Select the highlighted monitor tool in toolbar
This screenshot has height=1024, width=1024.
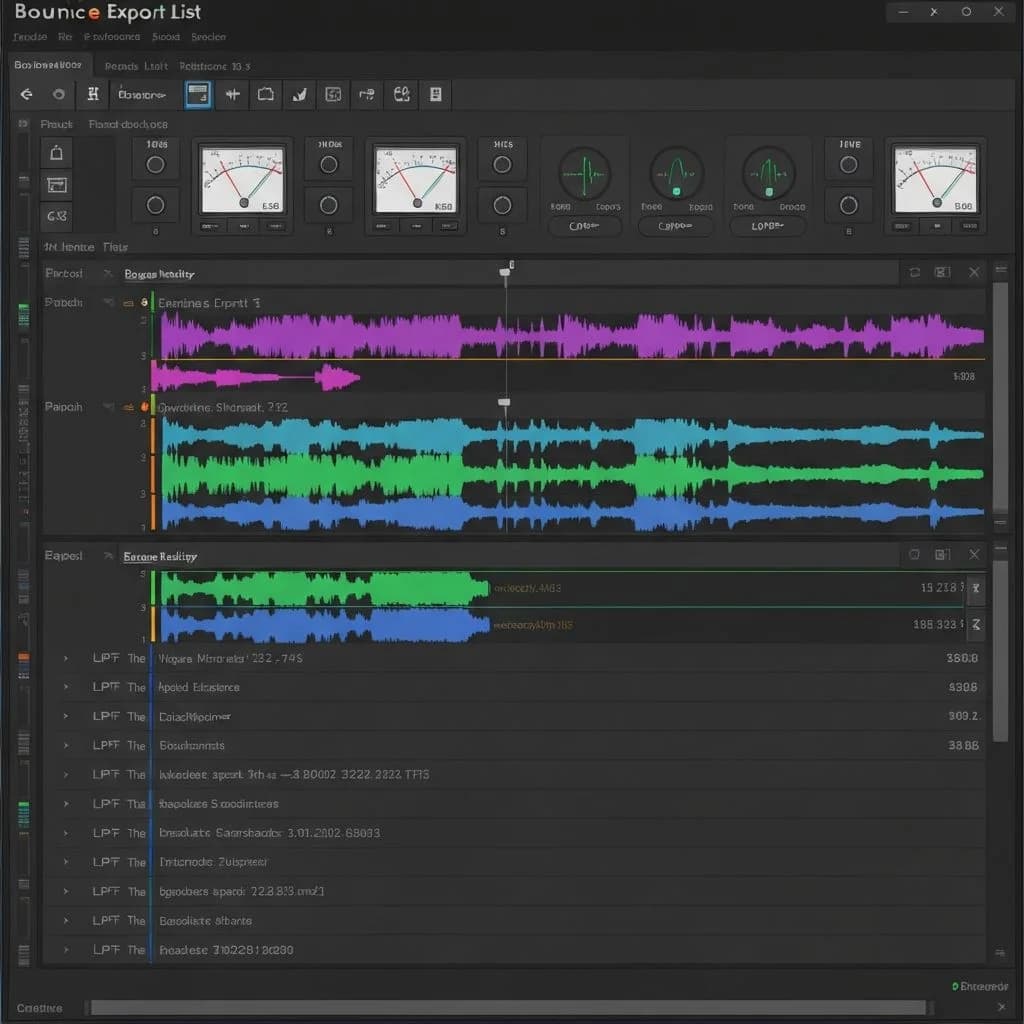pos(199,95)
